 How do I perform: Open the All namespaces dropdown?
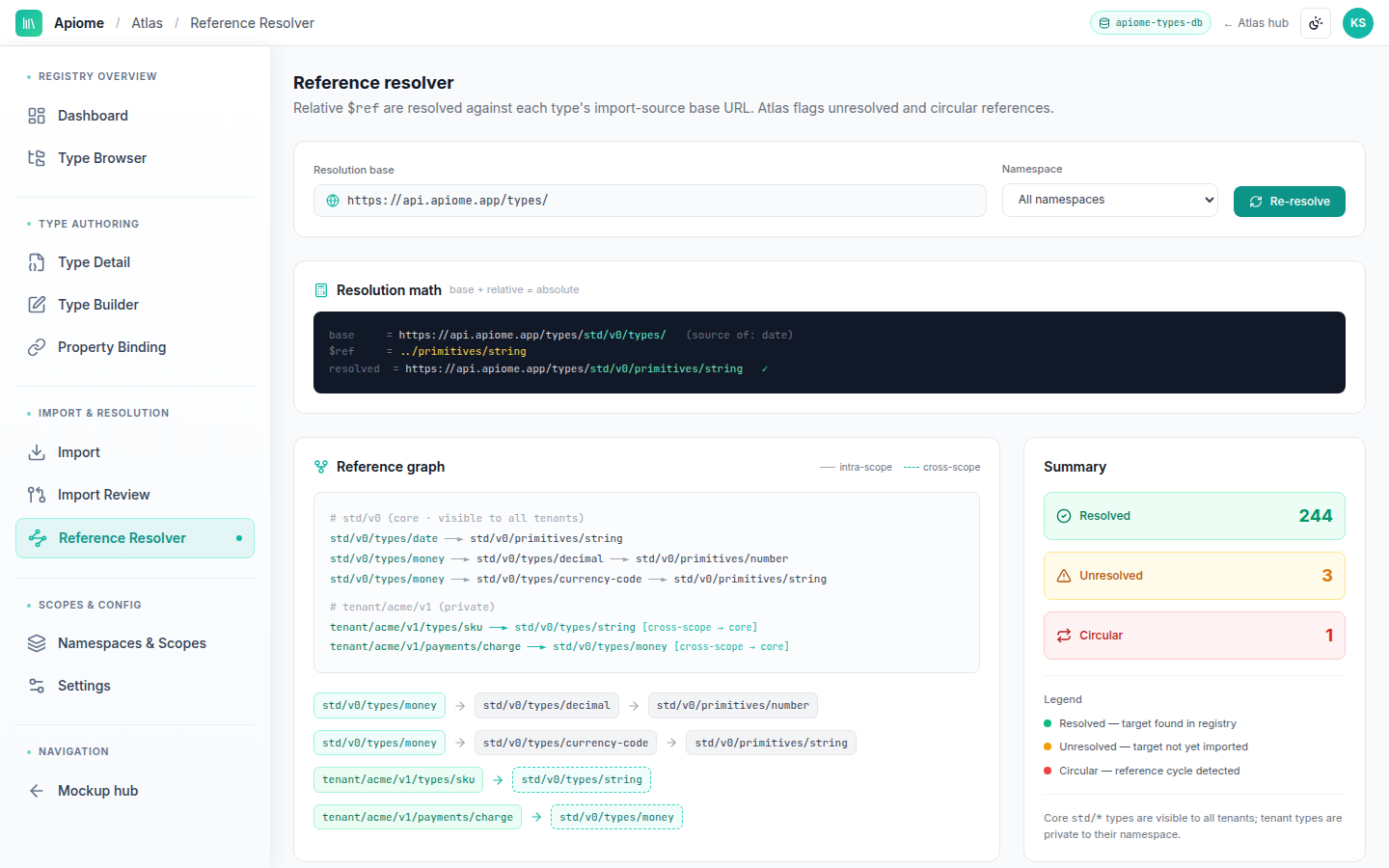[x=1110, y=200]
